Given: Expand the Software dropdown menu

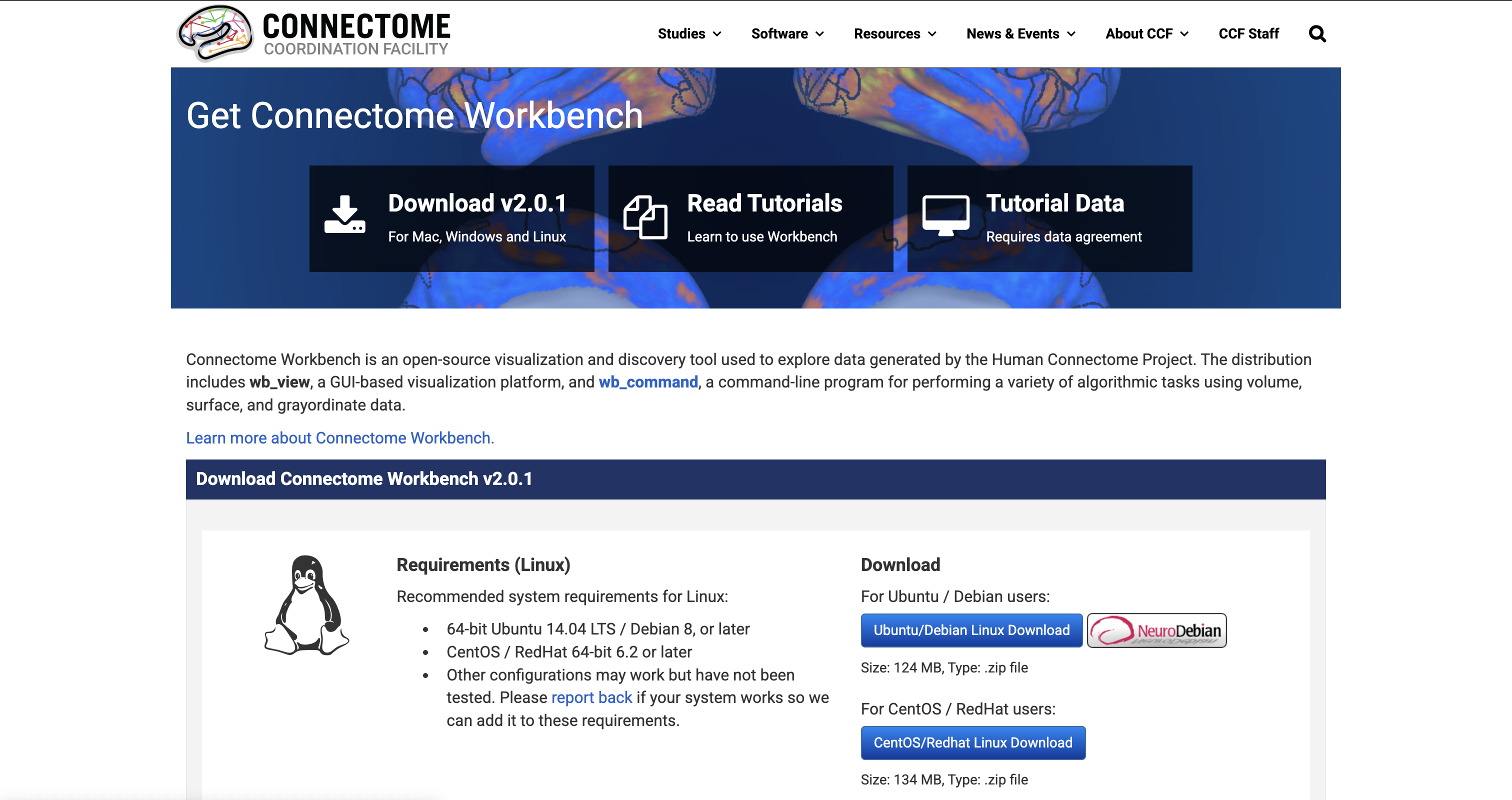Looking at the screenshot, I should pos(787,34).
